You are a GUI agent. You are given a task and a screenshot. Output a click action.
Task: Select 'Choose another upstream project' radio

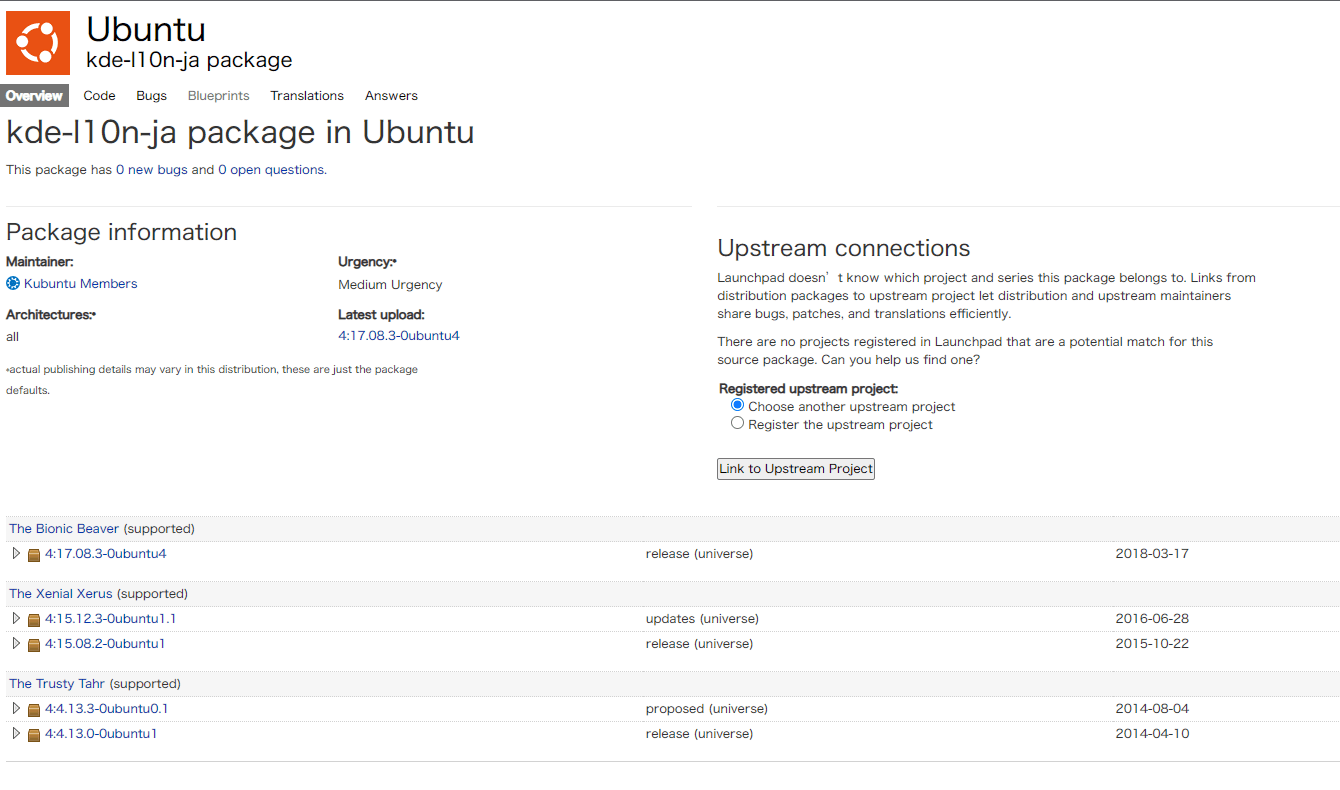[738, 406]
